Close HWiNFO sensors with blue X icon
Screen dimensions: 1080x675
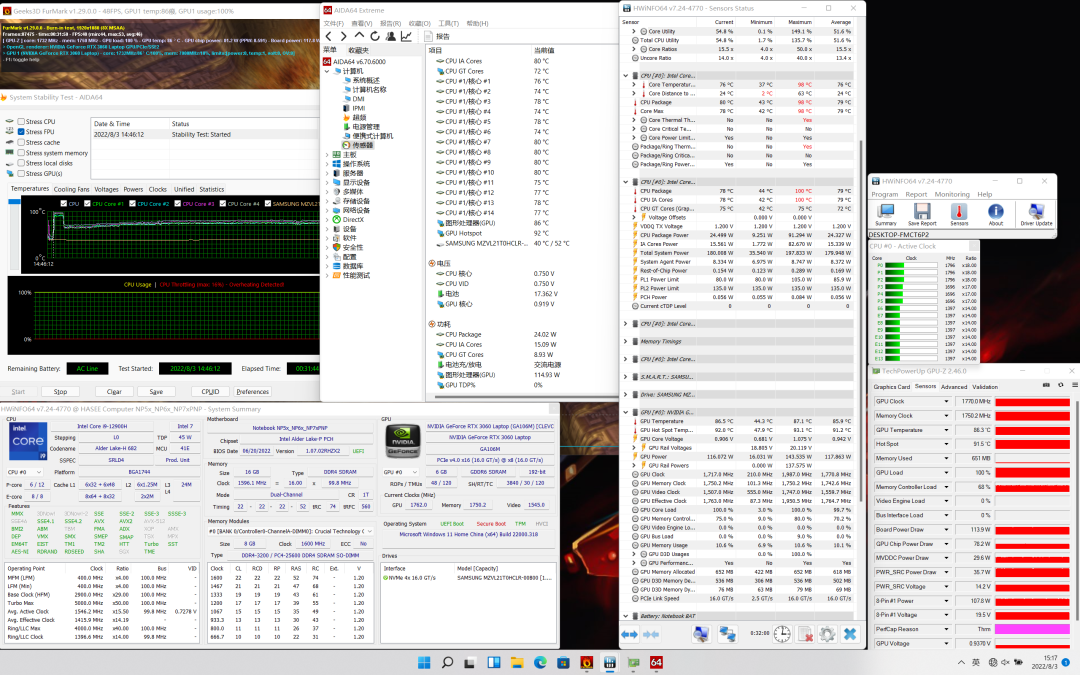[x=850, y=634]
